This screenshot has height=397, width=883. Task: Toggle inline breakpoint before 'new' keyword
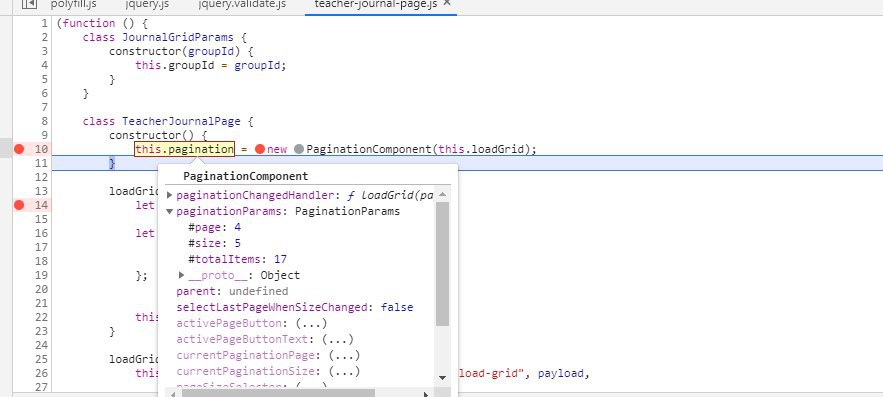pos(260,149)
